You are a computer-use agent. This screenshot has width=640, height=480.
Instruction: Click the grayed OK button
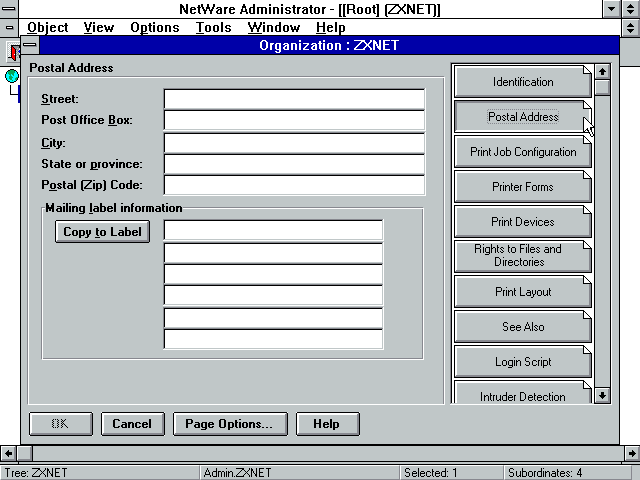coord(61,424)
